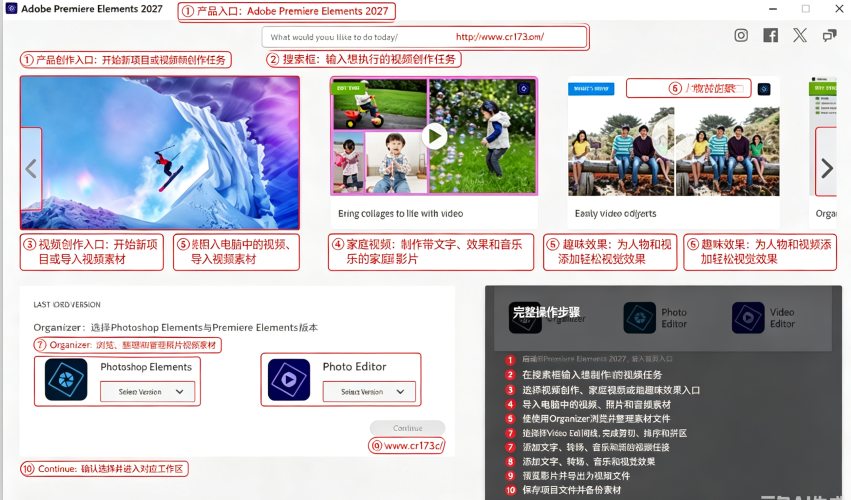The width and height of the screenshot is (851, 500).
Task: Select the Video Editor icon in dark panel
Action: click(748, 318)
